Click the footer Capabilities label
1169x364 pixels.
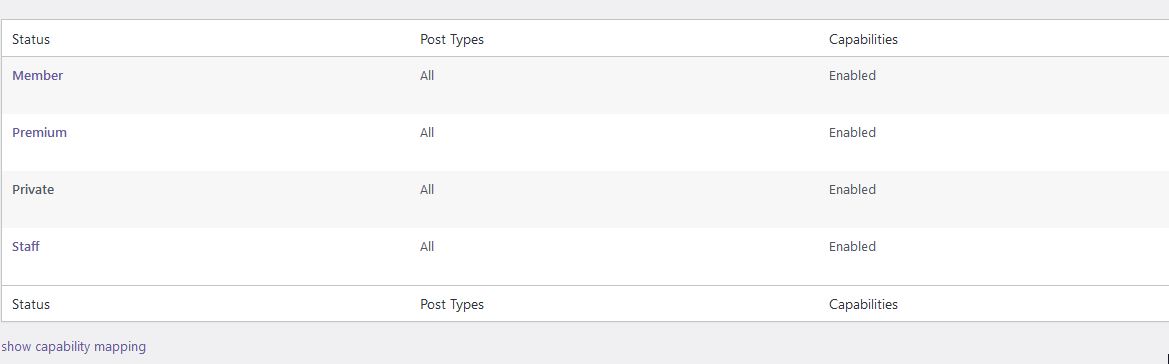tap(863, 304)
